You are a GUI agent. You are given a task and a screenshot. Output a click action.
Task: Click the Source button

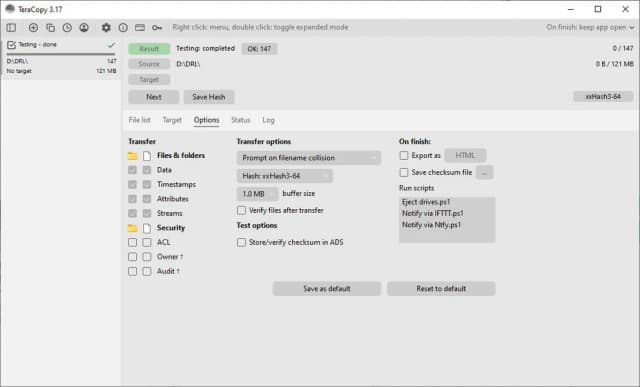pyautogui.click(x=149, y=64)
